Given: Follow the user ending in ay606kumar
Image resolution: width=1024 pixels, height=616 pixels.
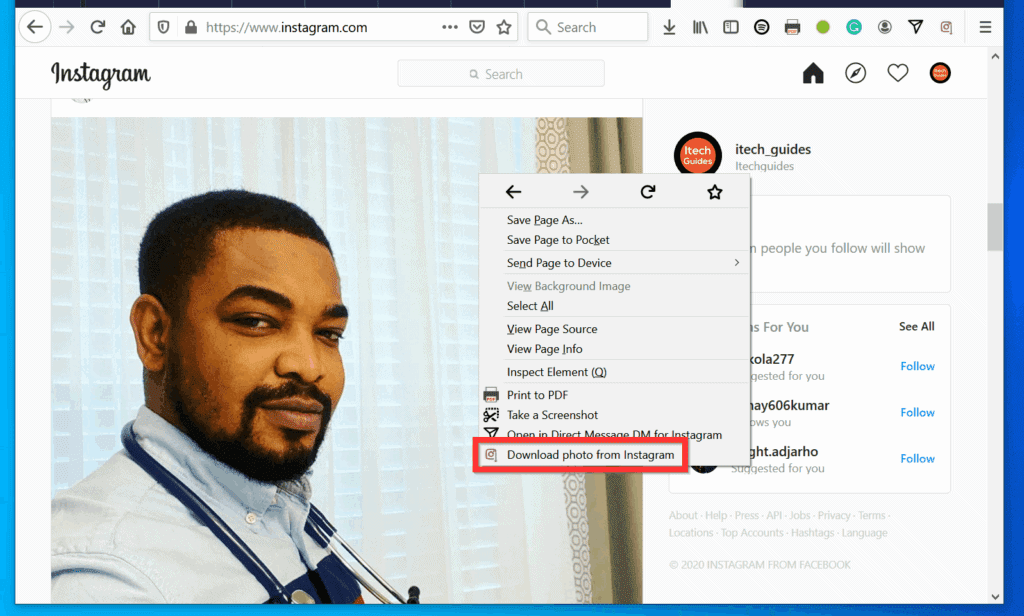Looking at the screenshot, I should (917, 412).
